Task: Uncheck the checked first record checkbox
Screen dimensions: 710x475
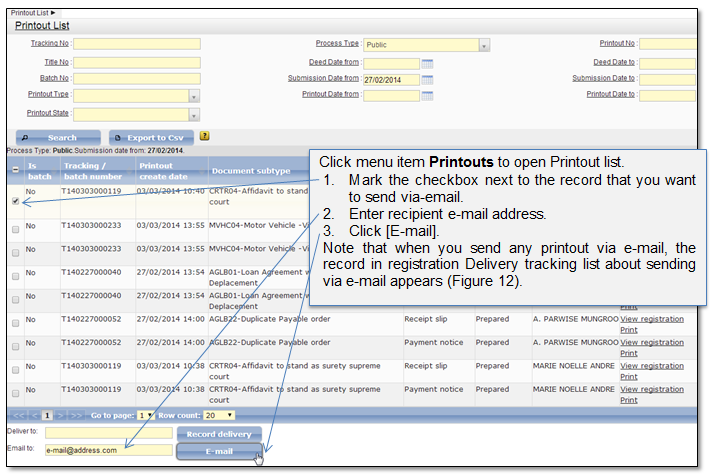Action: [15, 201]
